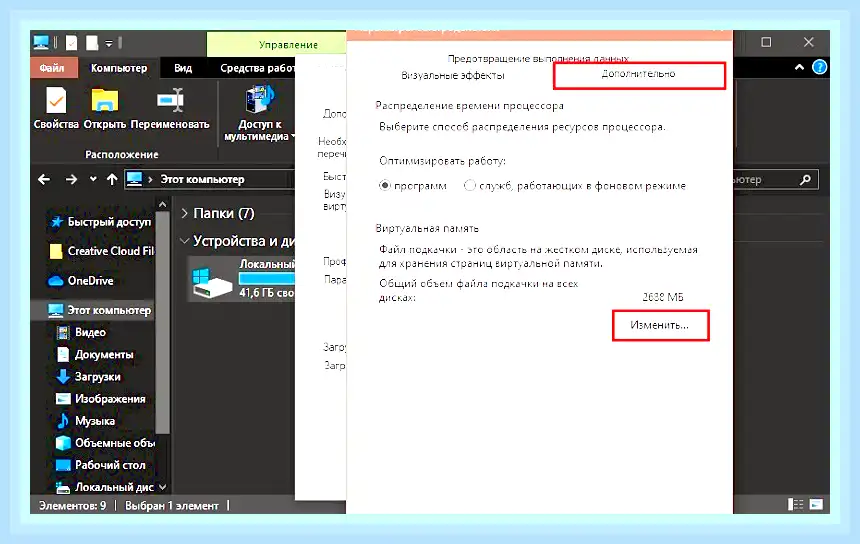860x544 pixels.
Task: Collapse the ribbon with the caret icon
Action: point(799,67)
